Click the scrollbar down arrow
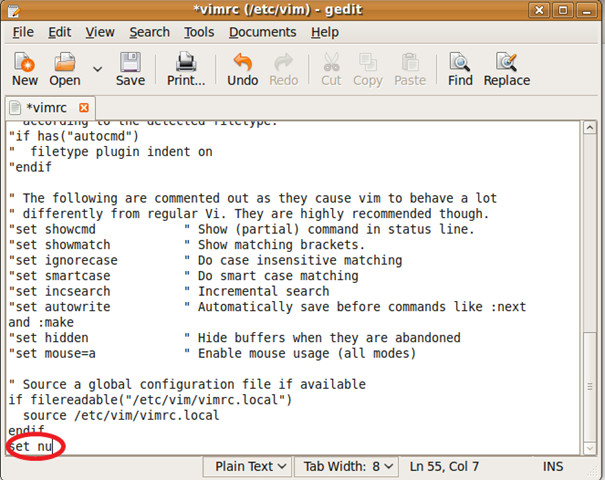 pos(590,448)
